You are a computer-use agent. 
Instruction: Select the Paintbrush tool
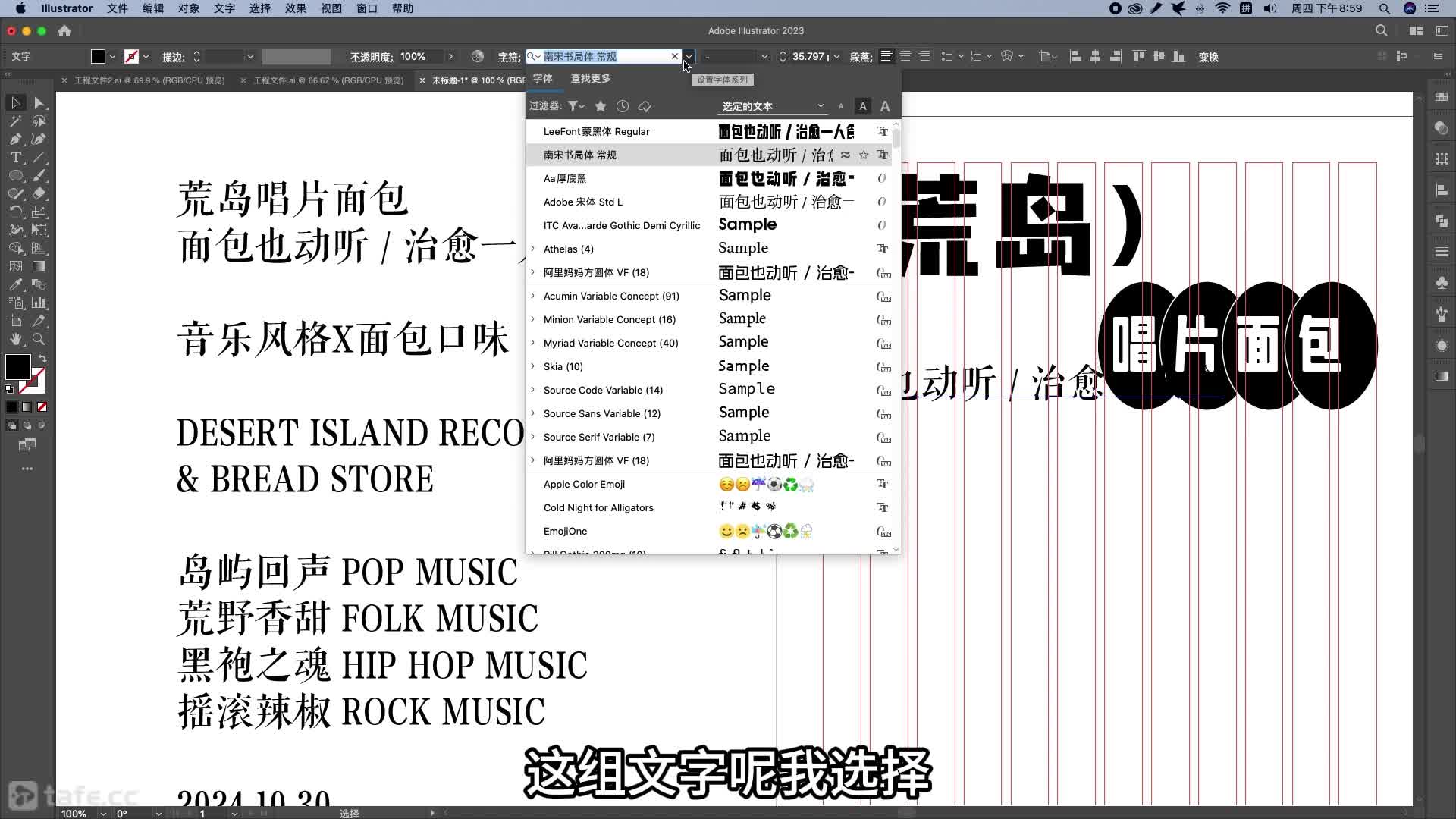pyautogui.click(x=39, y=175)
